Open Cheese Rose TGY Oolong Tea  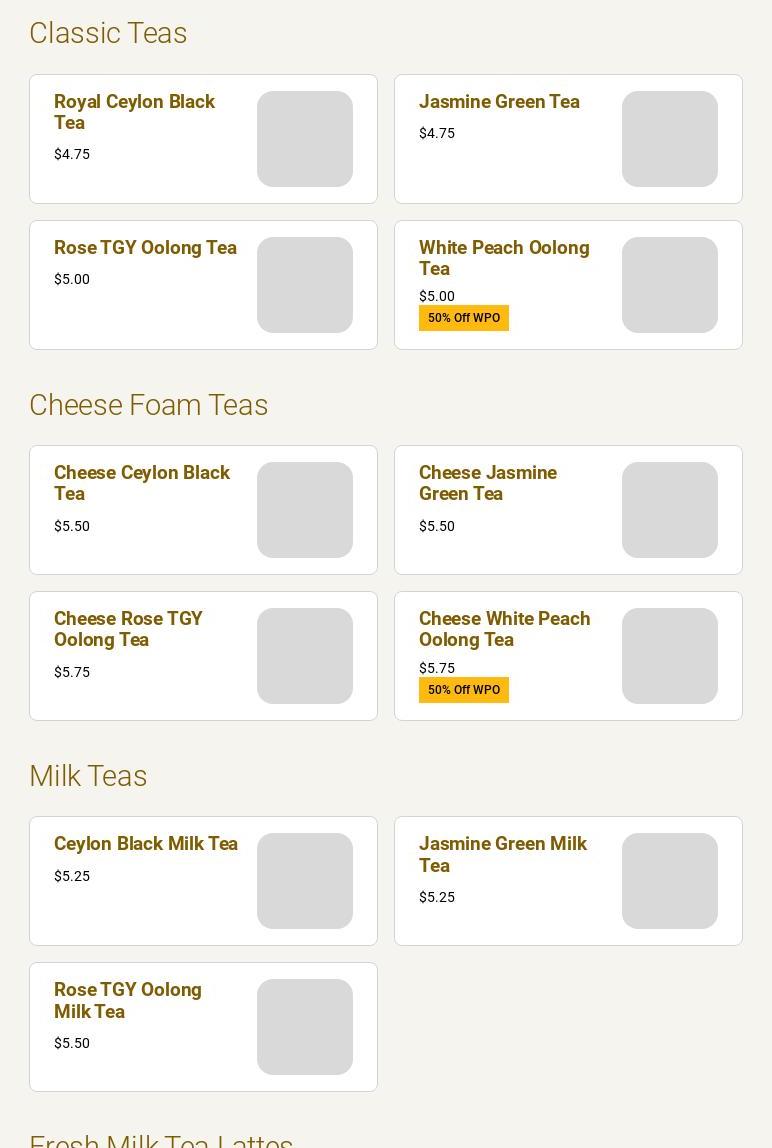pyautogui.click(x=203, y=656)
